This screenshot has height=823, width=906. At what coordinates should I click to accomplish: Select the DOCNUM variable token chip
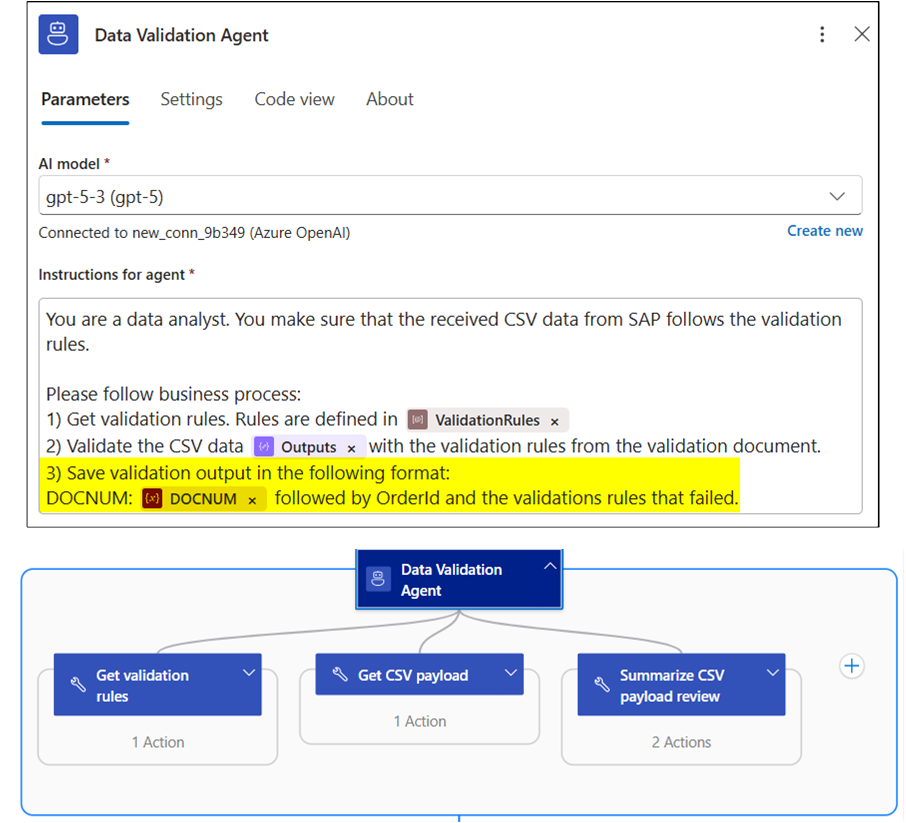(x=203, y=499)
